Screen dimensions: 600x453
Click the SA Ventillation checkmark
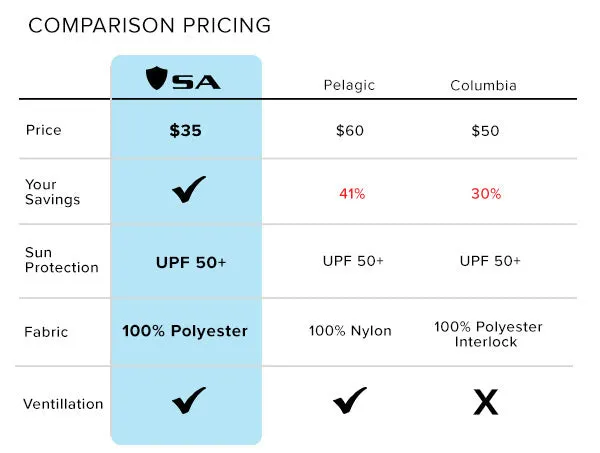[x=189, y=400]
